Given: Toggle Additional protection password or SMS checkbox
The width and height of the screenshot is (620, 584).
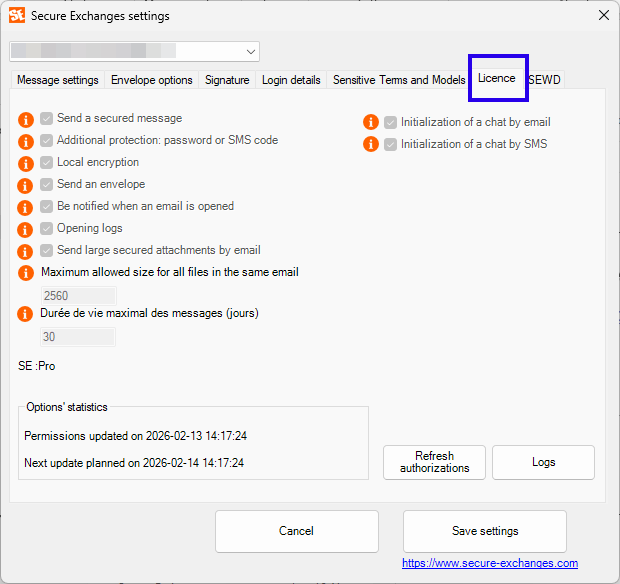Looking at the screenshot, I should pos(47,140).
